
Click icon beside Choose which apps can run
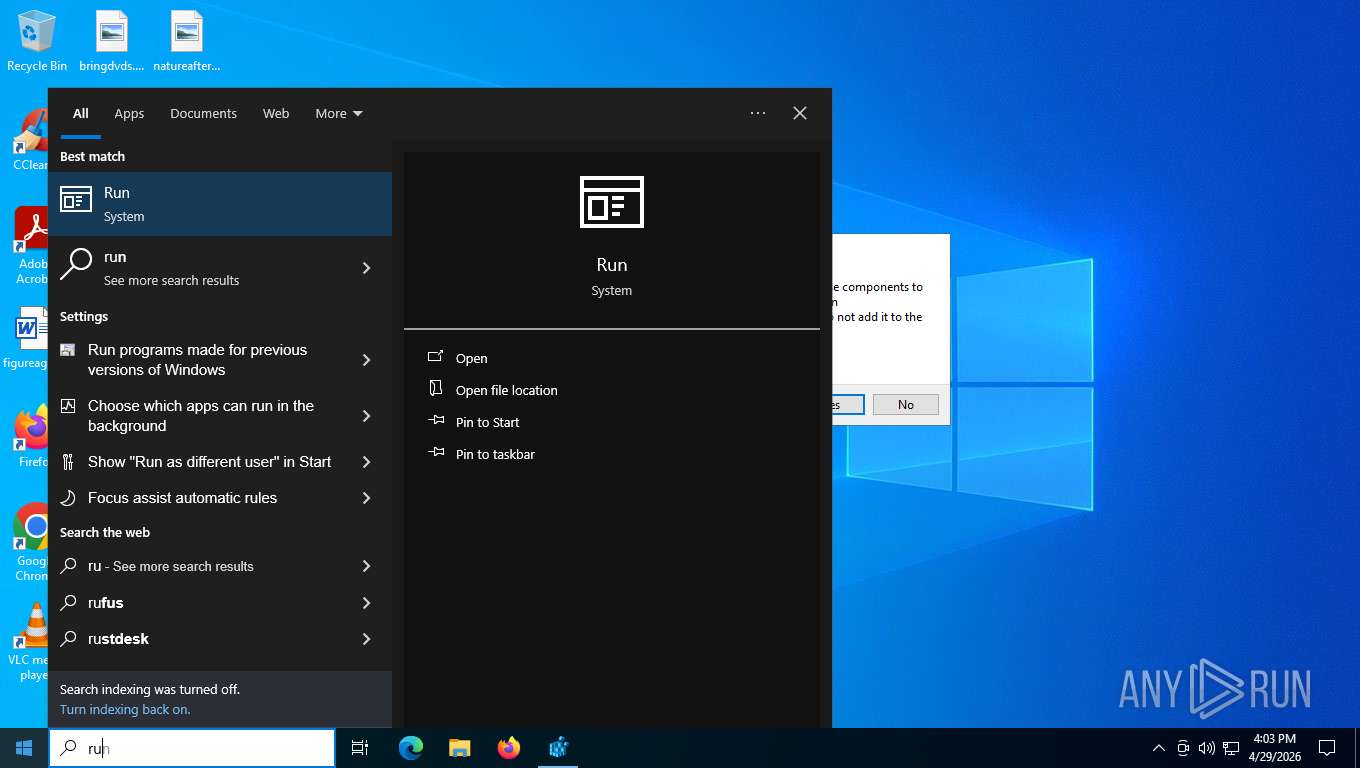[68, 406]
